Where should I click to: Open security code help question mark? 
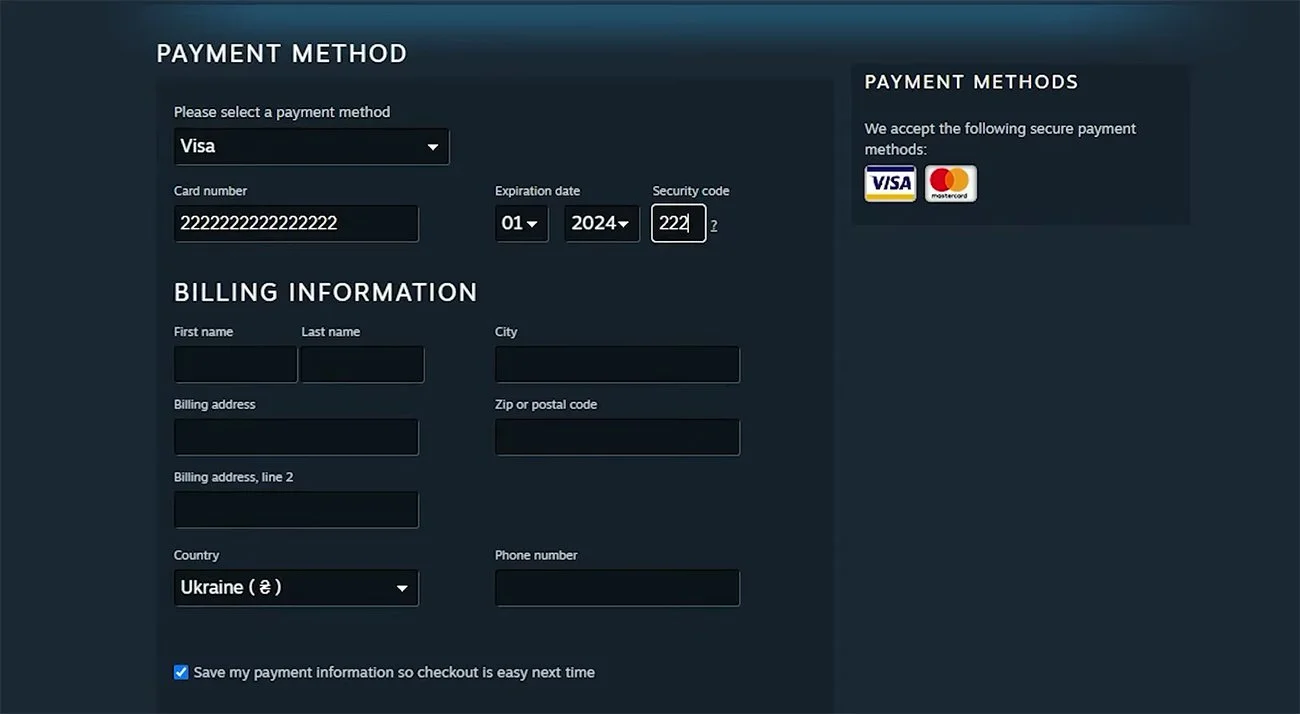(714, 225)
